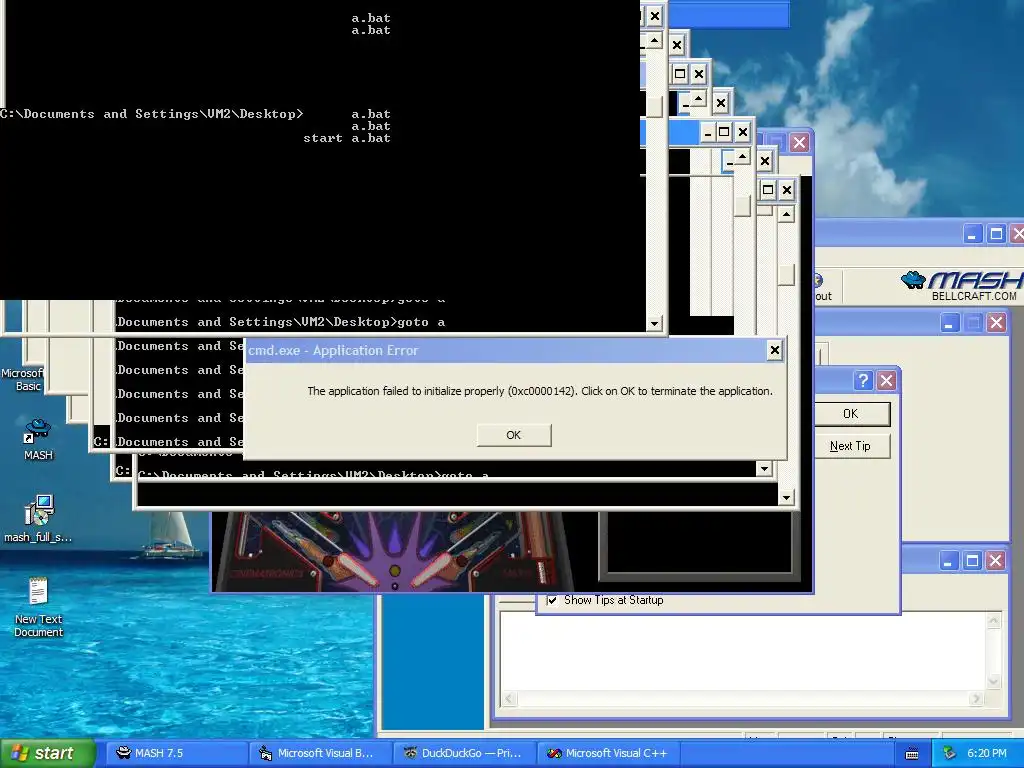Viewport: 1024px width, 768px height.
Task: Click the white text box's scroll-left arrow
Action: (x=509, y=699)
